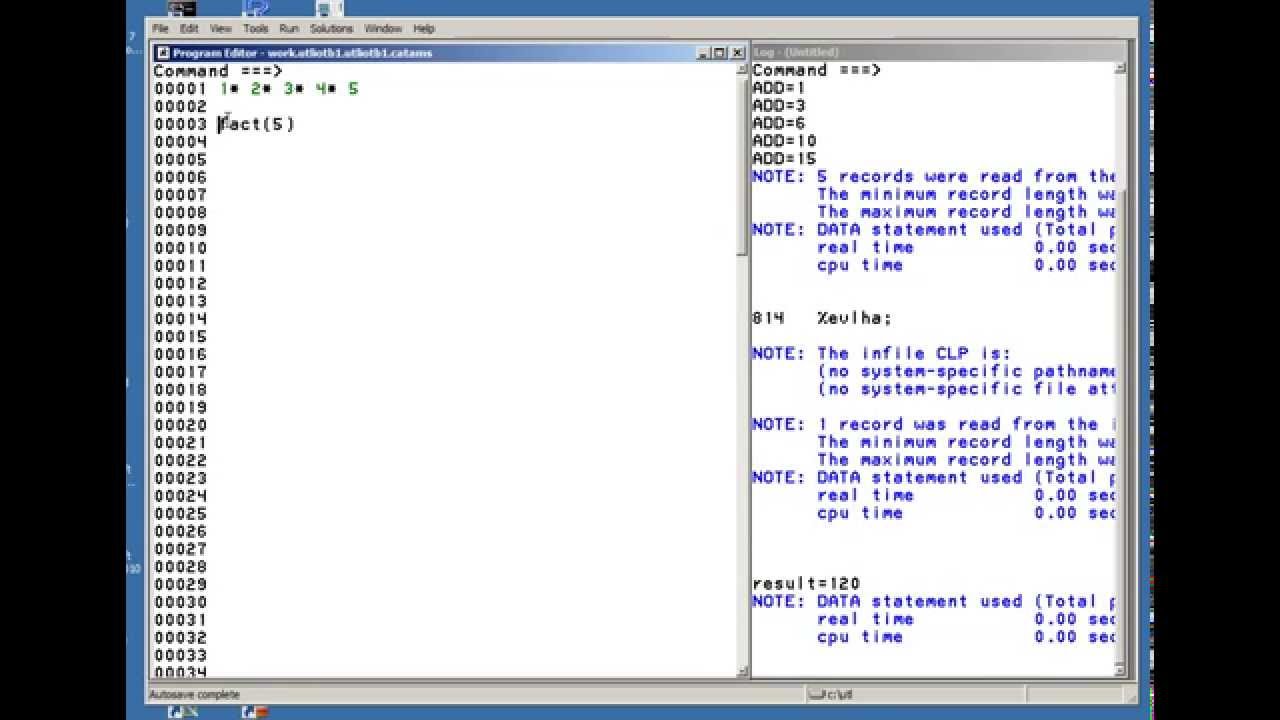Click the ADD=15 log line

coord(784,159)
